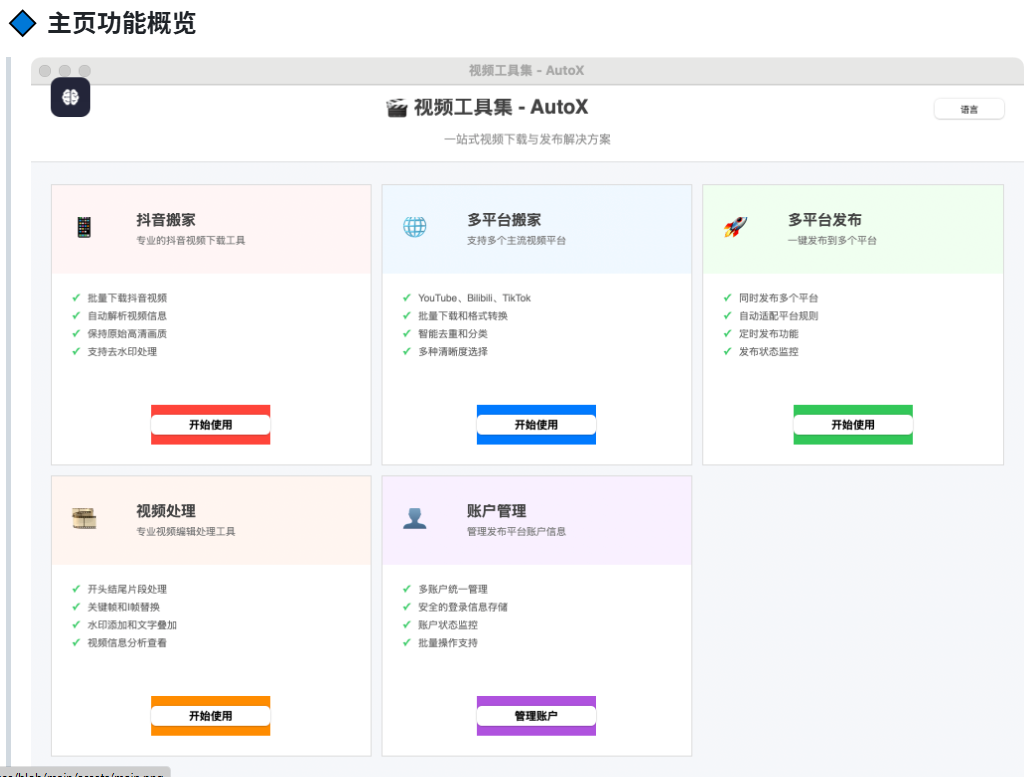Click the blue 开始使用 button for 多平台搬家
This screenshot has height=777, width=1032.
click(536, 424)
